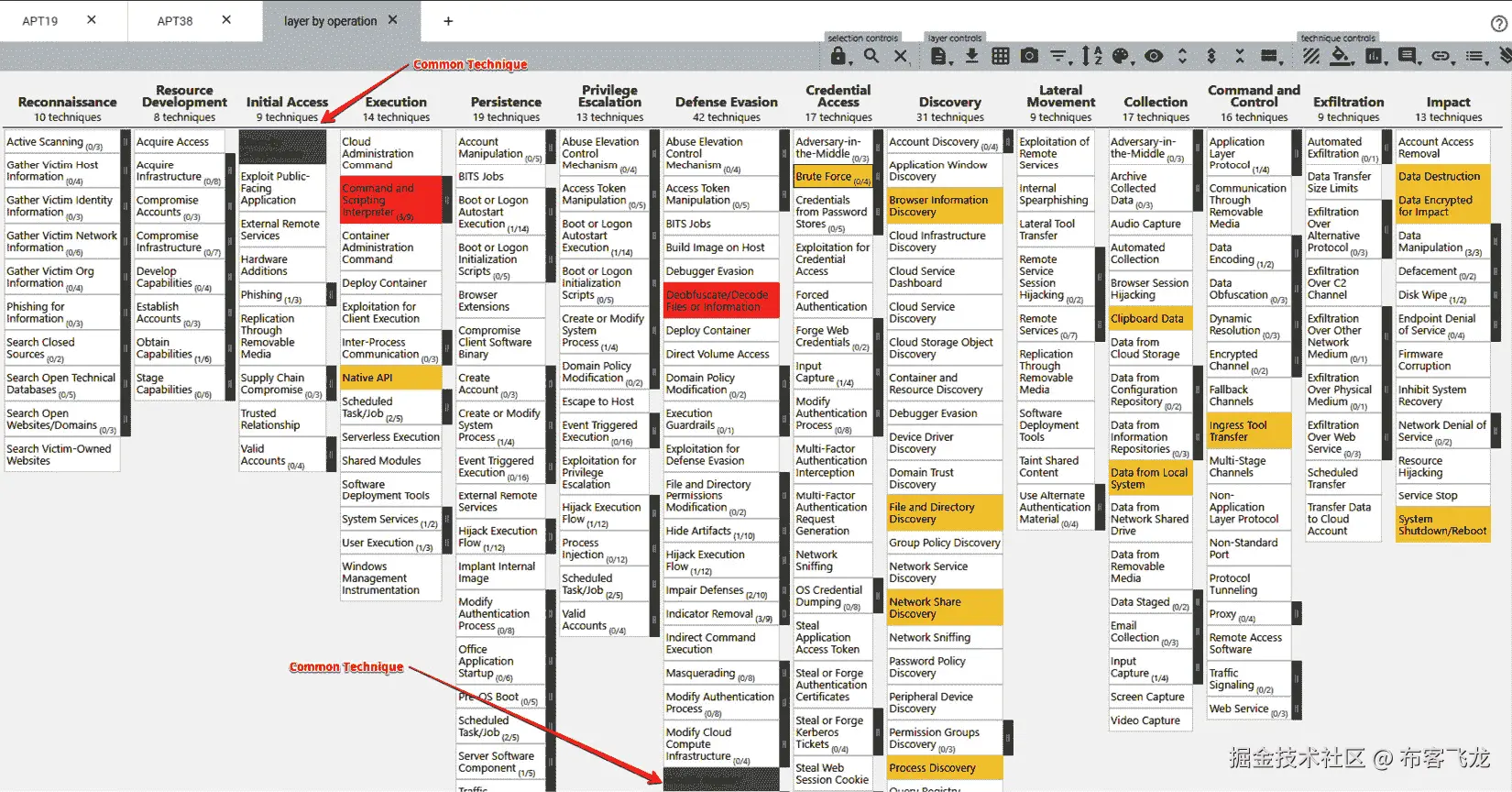Close the APT38 tab
Viewport: 1512px width, 792px height.
pos(226,19)
